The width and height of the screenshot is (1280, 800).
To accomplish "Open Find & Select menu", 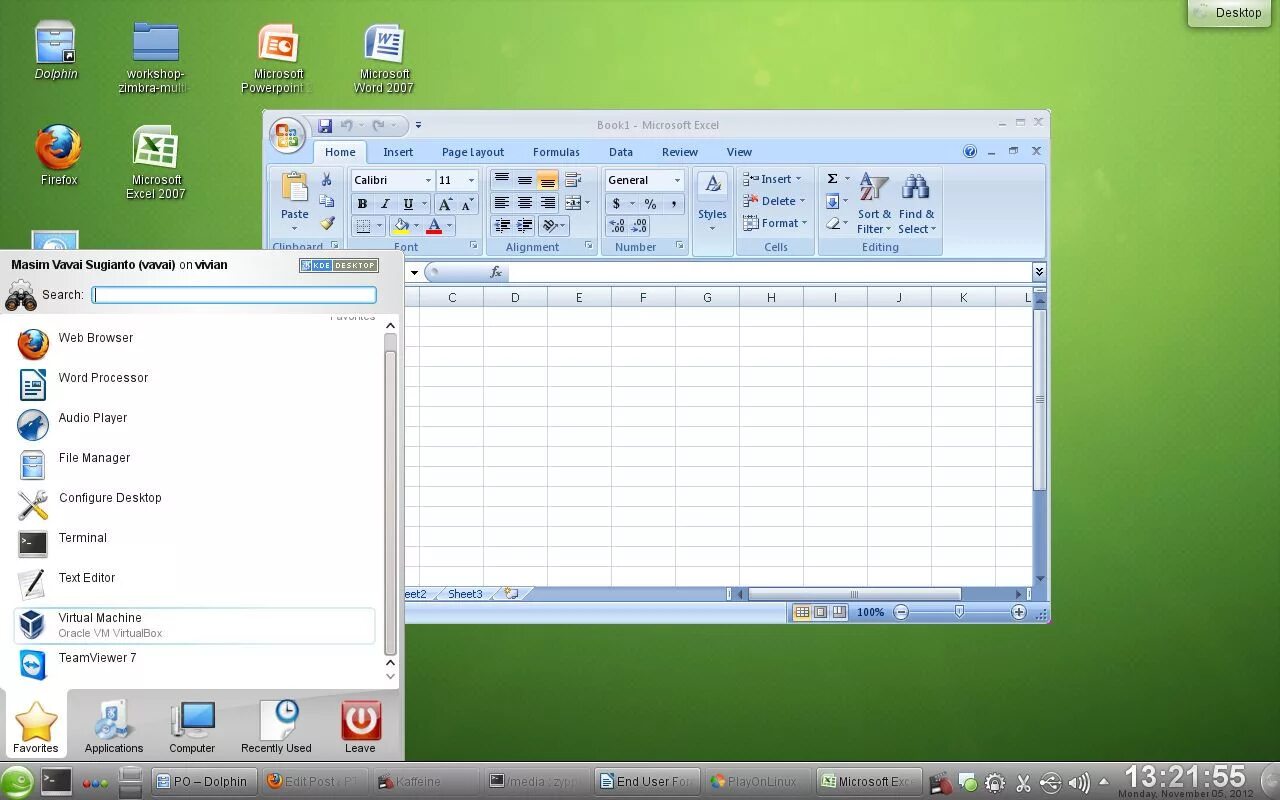I will click(x=916, y=205).
